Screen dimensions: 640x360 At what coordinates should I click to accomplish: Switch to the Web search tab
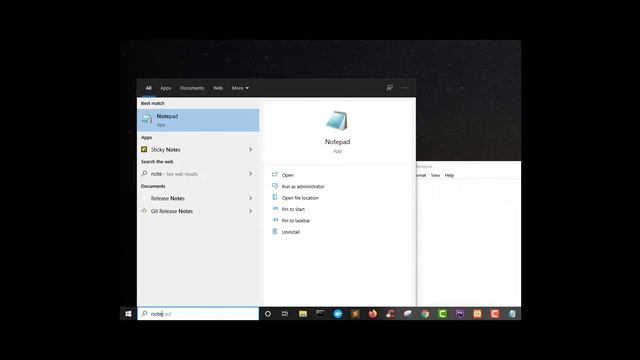click(218, 88)
